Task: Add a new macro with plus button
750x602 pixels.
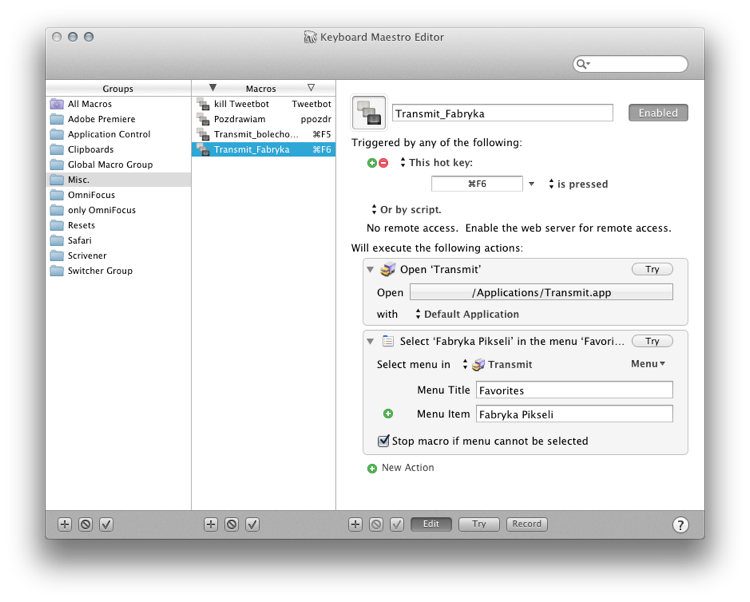Action: (210, 525)
